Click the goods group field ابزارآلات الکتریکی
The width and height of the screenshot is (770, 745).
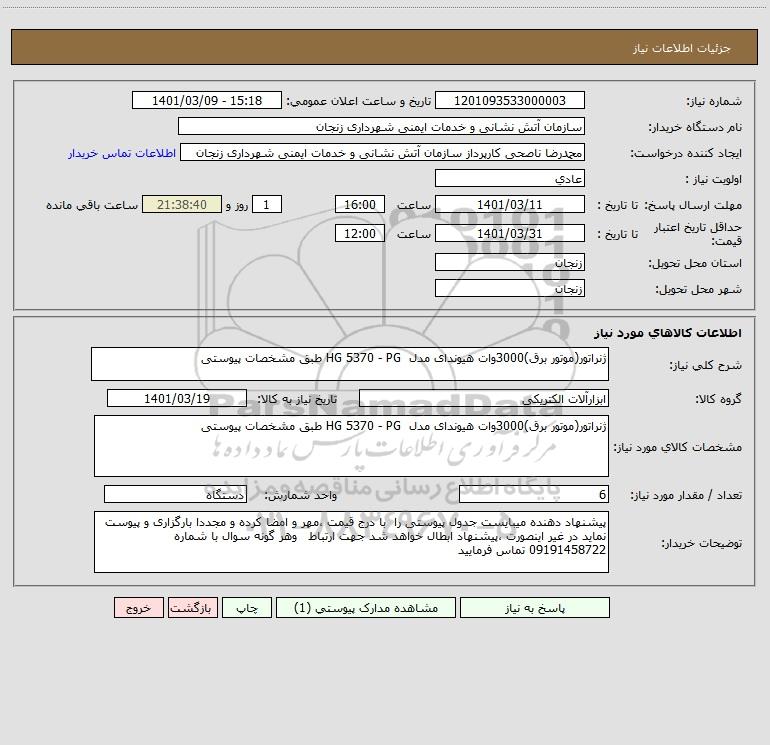(x=484, y=398)
